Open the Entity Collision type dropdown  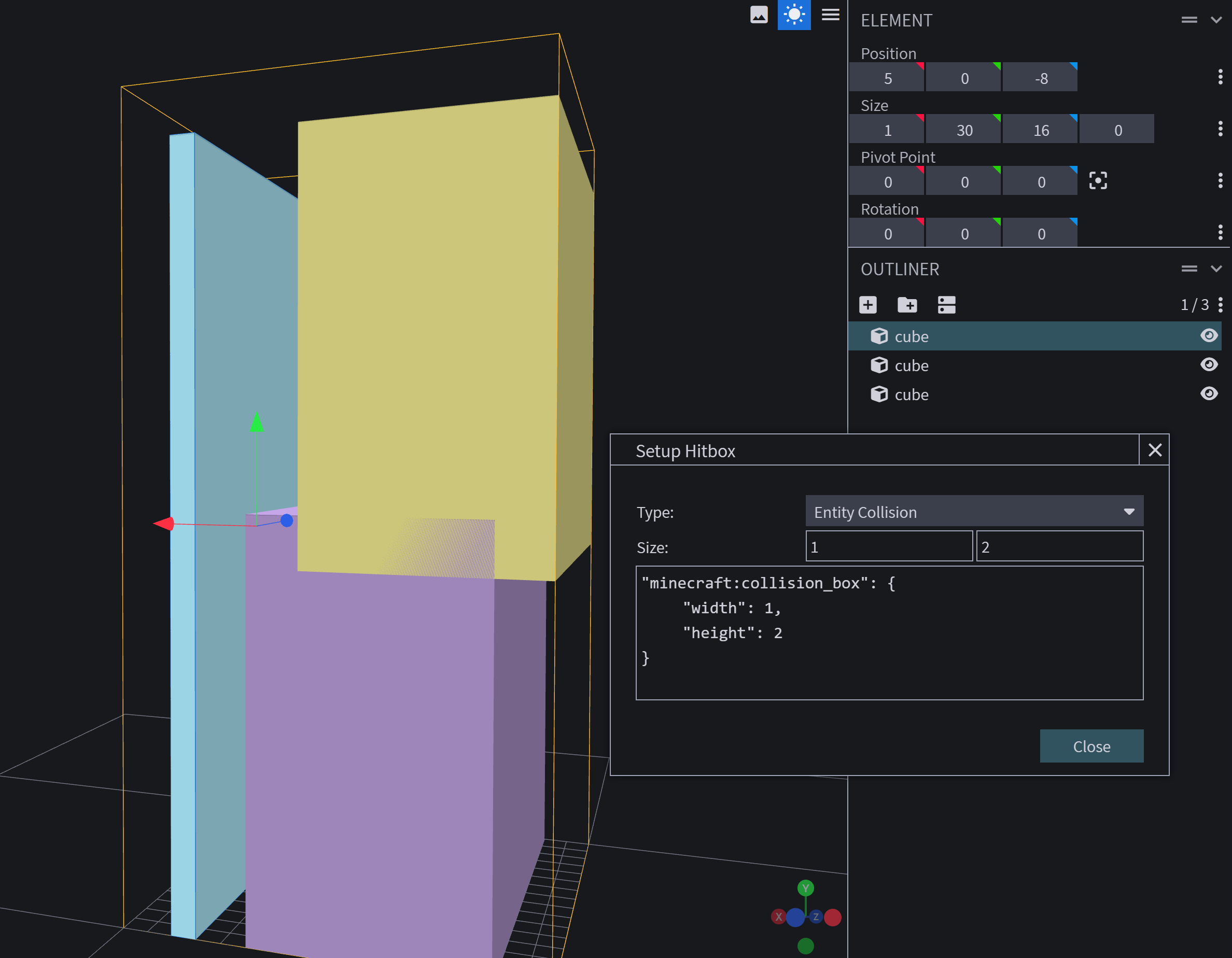pos(974,512)
